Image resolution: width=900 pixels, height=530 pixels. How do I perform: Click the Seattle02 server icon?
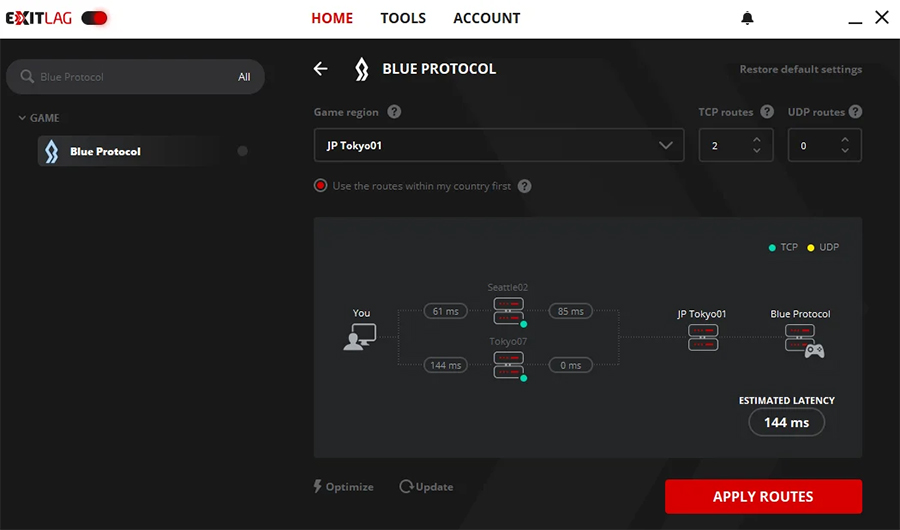point(509,311)
